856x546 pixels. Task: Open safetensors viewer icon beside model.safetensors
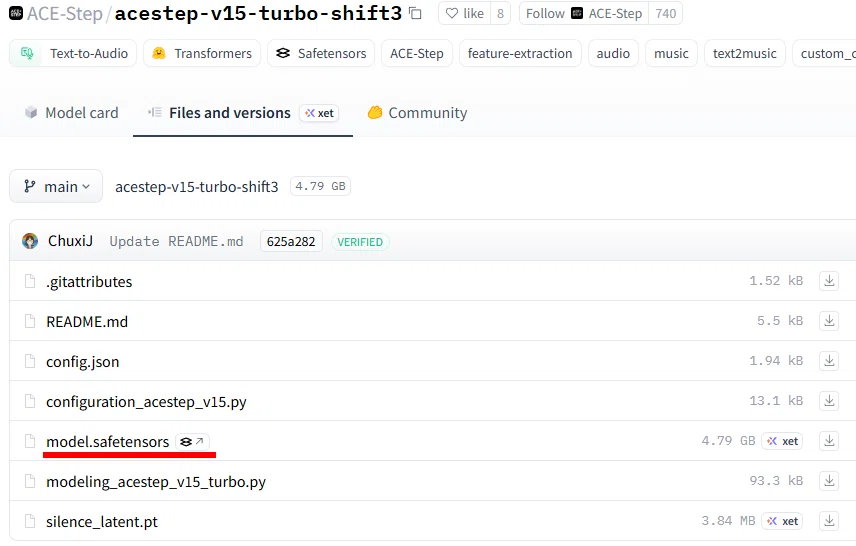tap(192, 442)
